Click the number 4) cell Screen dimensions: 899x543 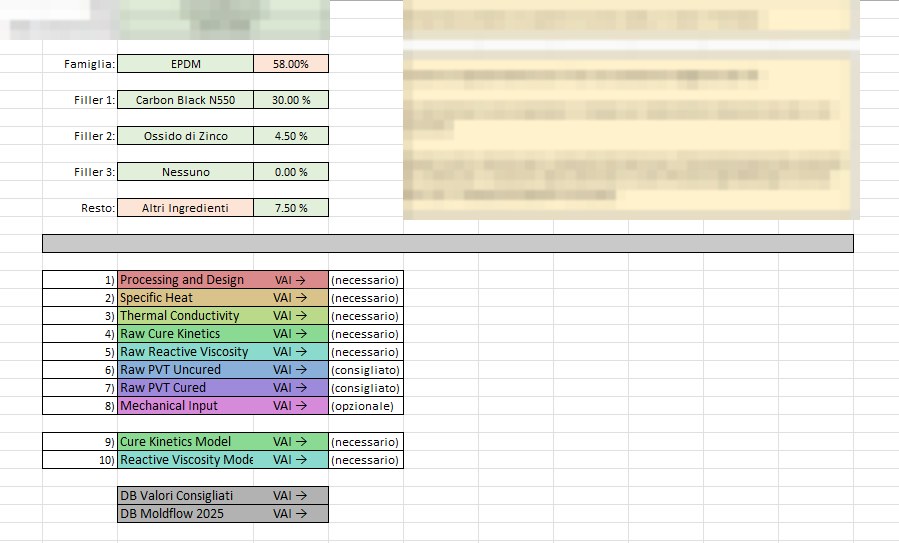[80, 334]
